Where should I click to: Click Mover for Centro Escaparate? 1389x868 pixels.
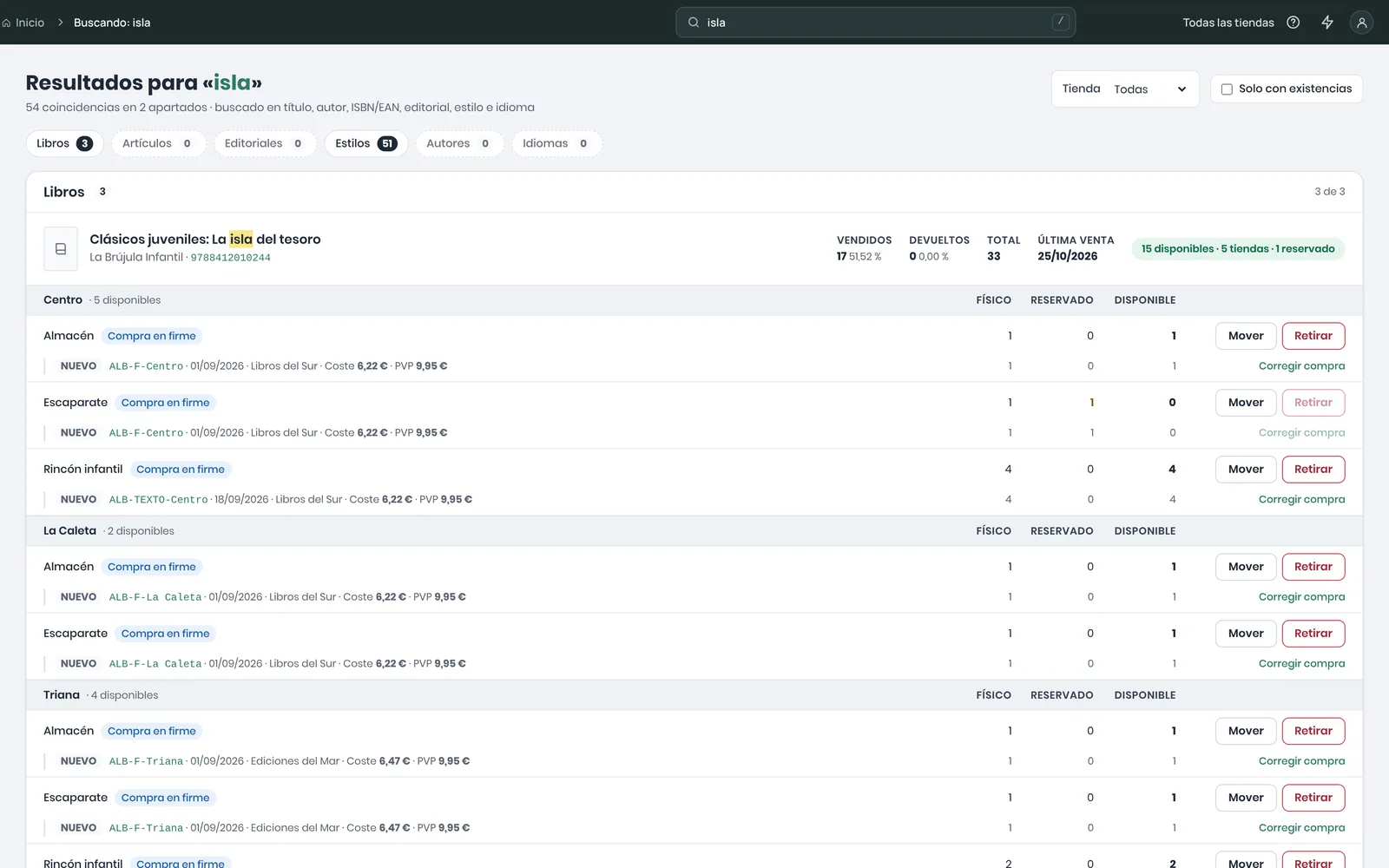click(x=1246, y=403)
